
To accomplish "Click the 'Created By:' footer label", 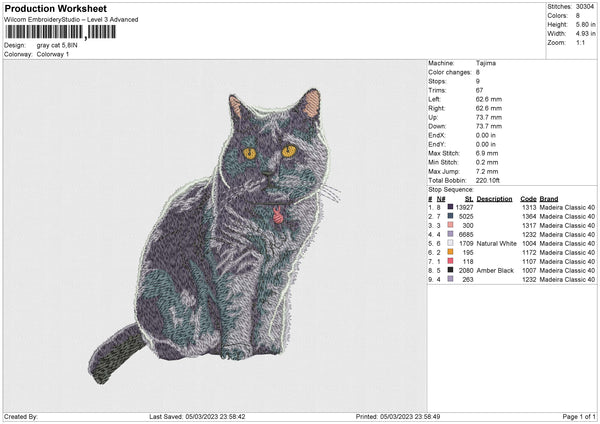I will pyautogui.click(x=21, y=416).
